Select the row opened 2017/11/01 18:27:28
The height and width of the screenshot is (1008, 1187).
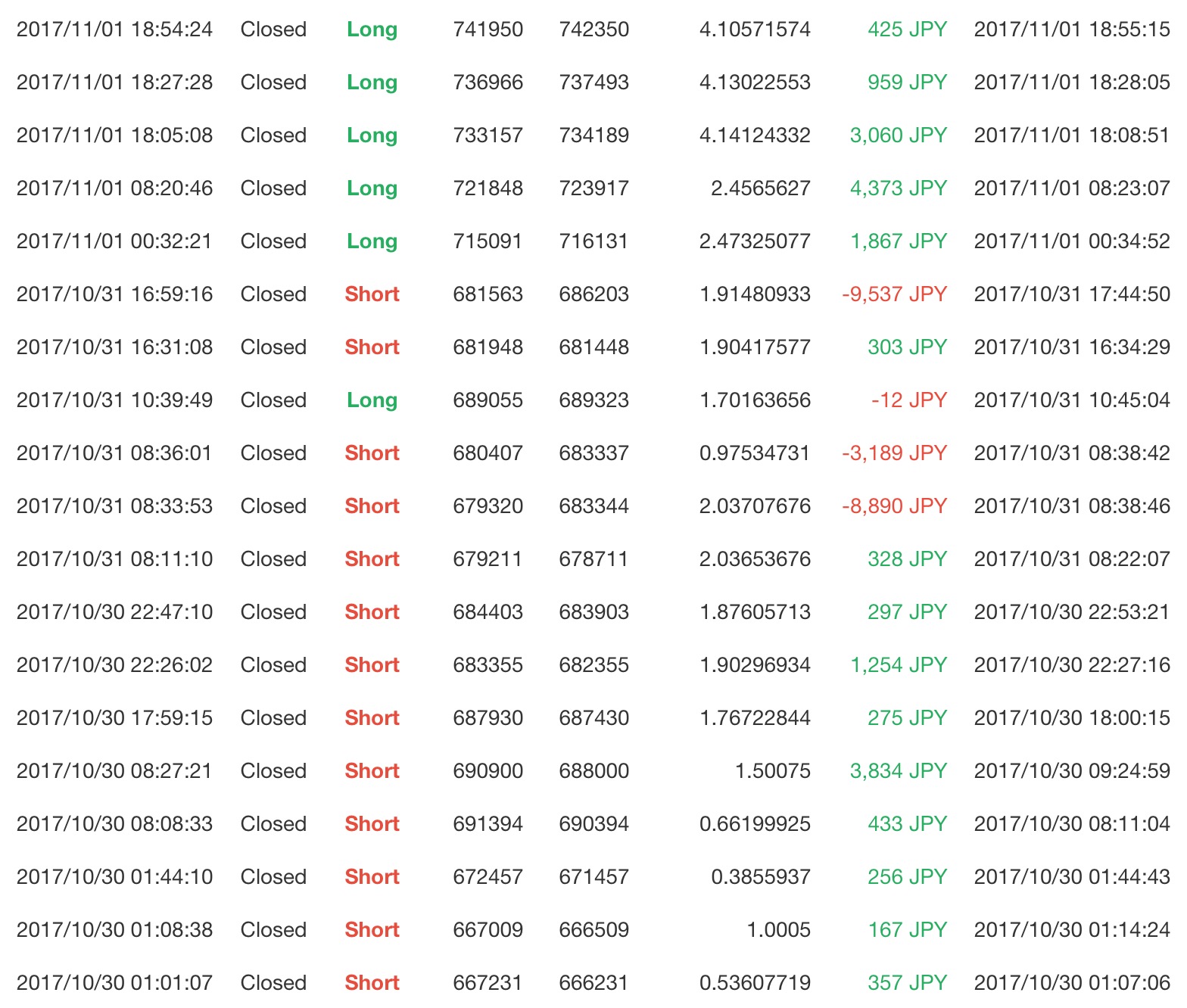pos(593,82)
